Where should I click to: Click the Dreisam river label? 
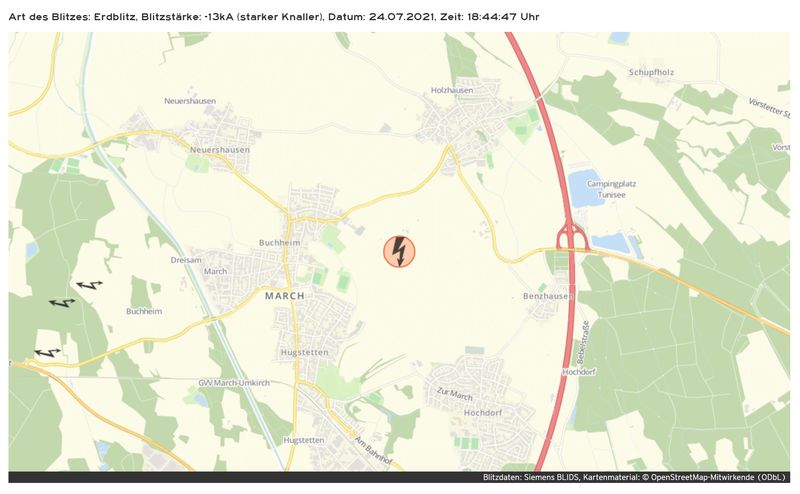[186, 260]
